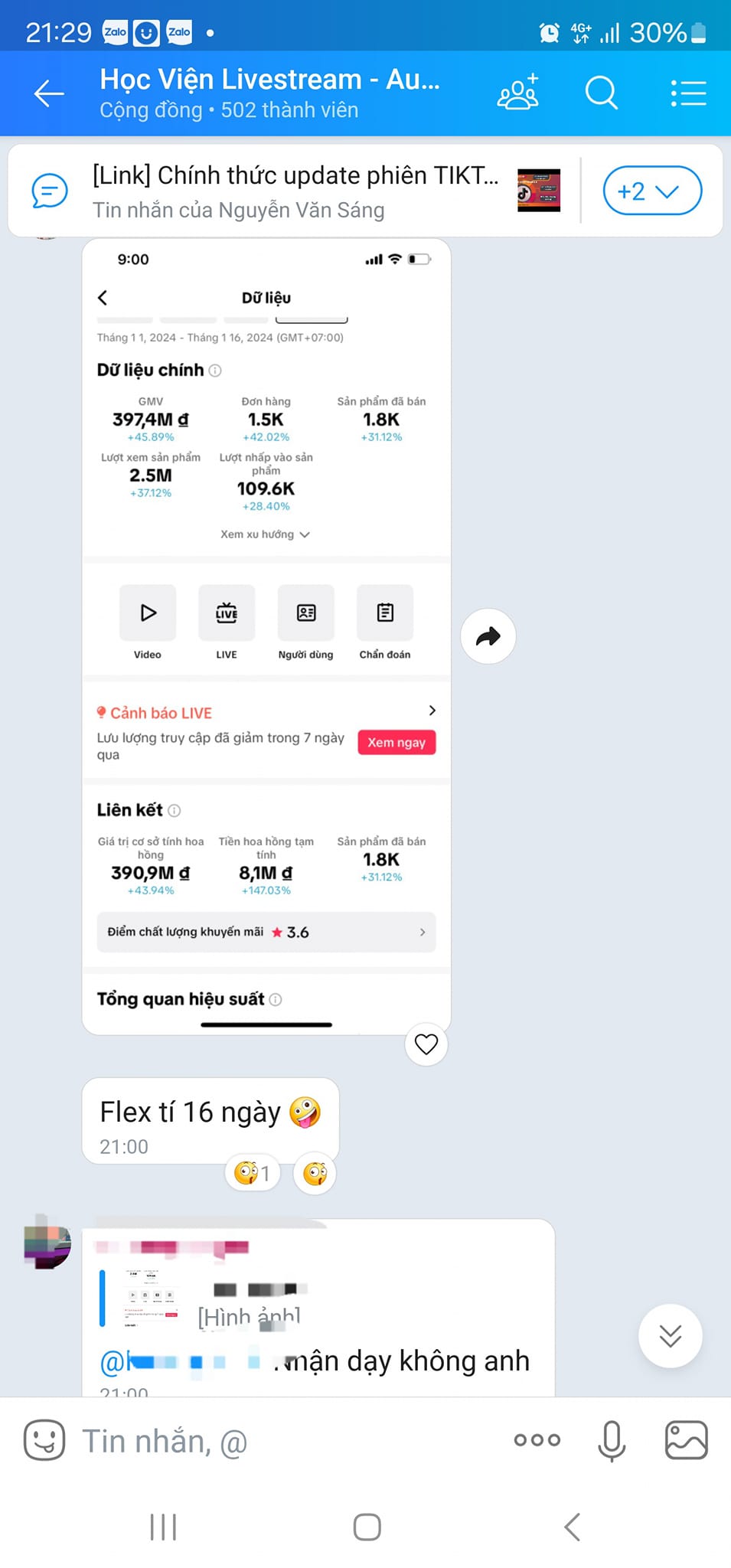Open the sticker emoji picker

click(x=44, y=1440)
